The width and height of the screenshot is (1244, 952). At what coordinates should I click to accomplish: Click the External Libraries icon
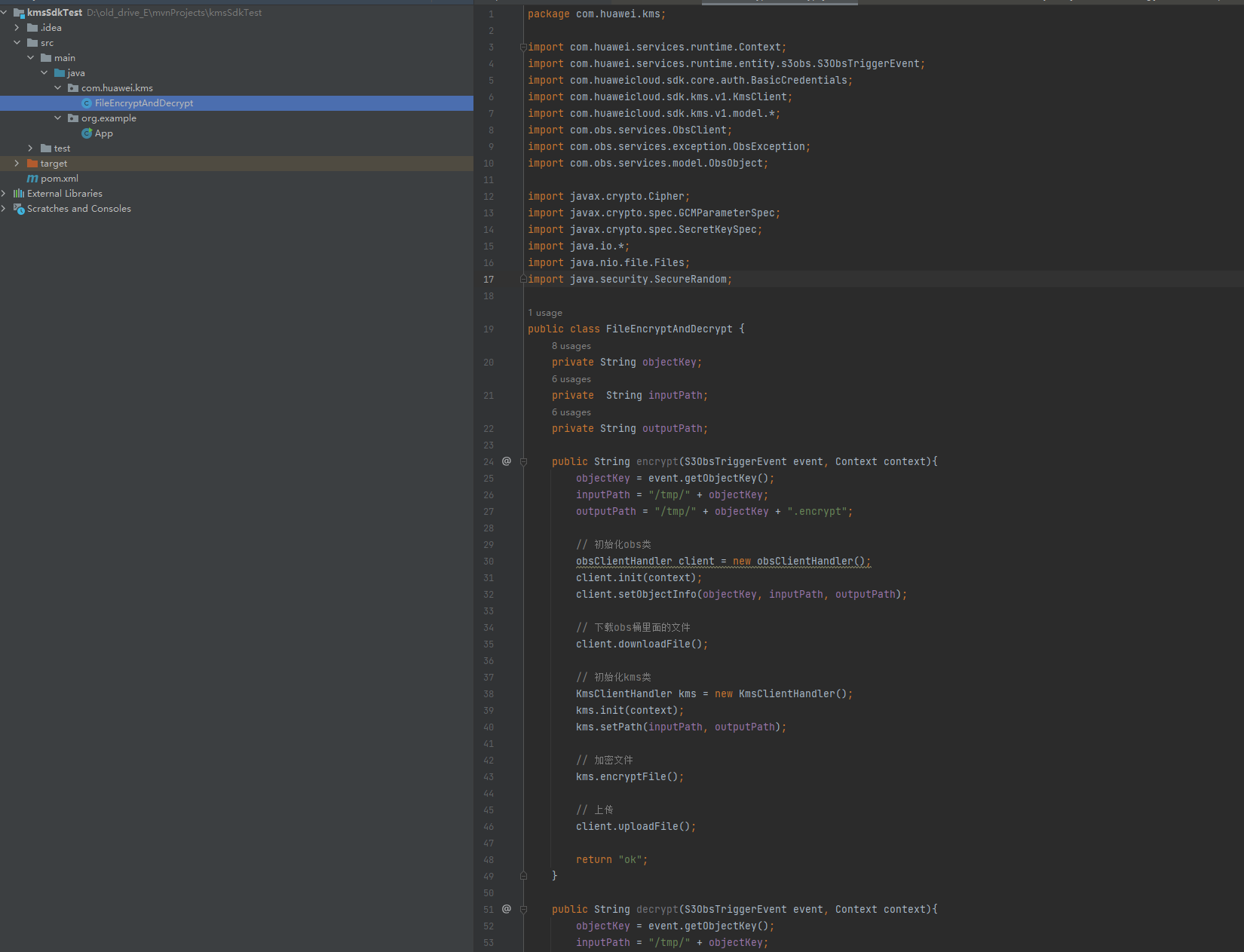pyautogui.click(x=19, y=194)
